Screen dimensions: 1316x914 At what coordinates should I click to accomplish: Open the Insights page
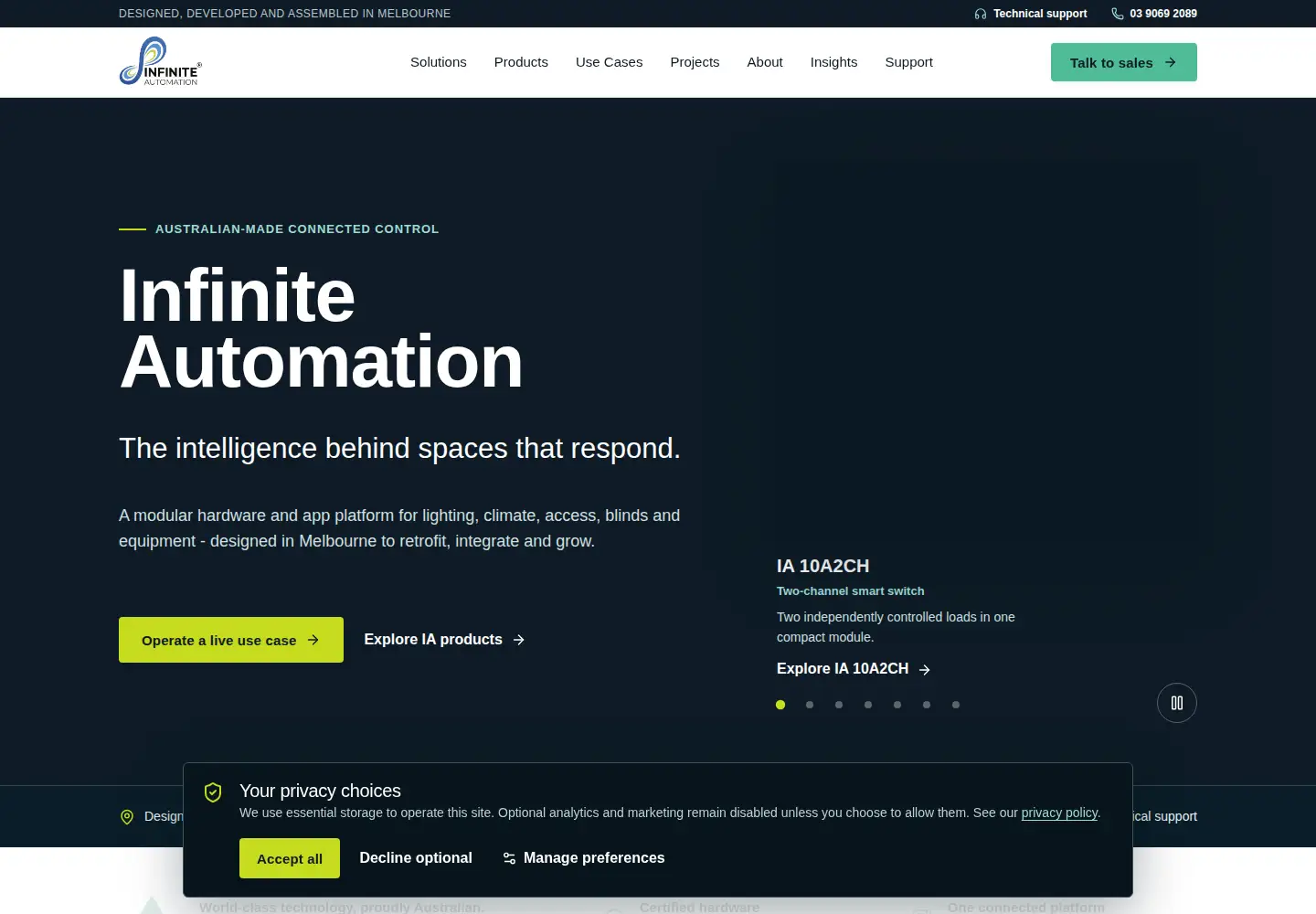point(833,62)
